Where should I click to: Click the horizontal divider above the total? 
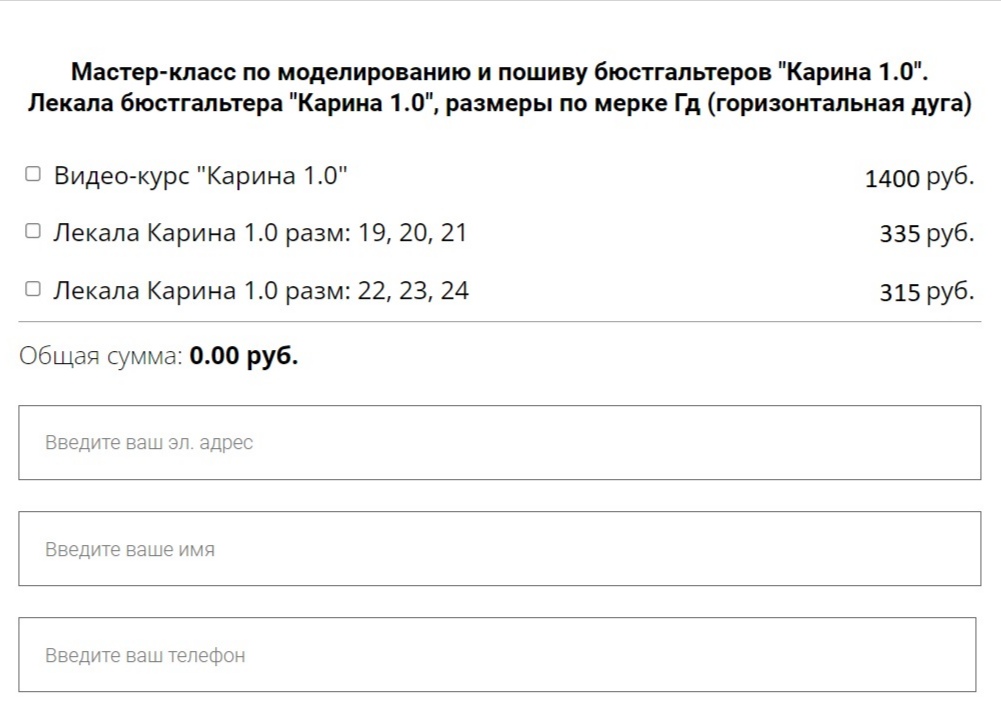[x=499, y=322]
